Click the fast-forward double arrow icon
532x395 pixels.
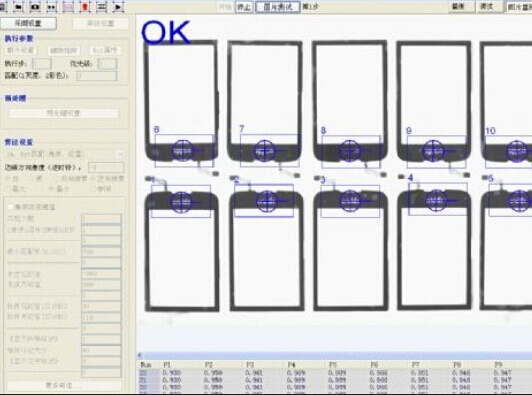point(52,6)
